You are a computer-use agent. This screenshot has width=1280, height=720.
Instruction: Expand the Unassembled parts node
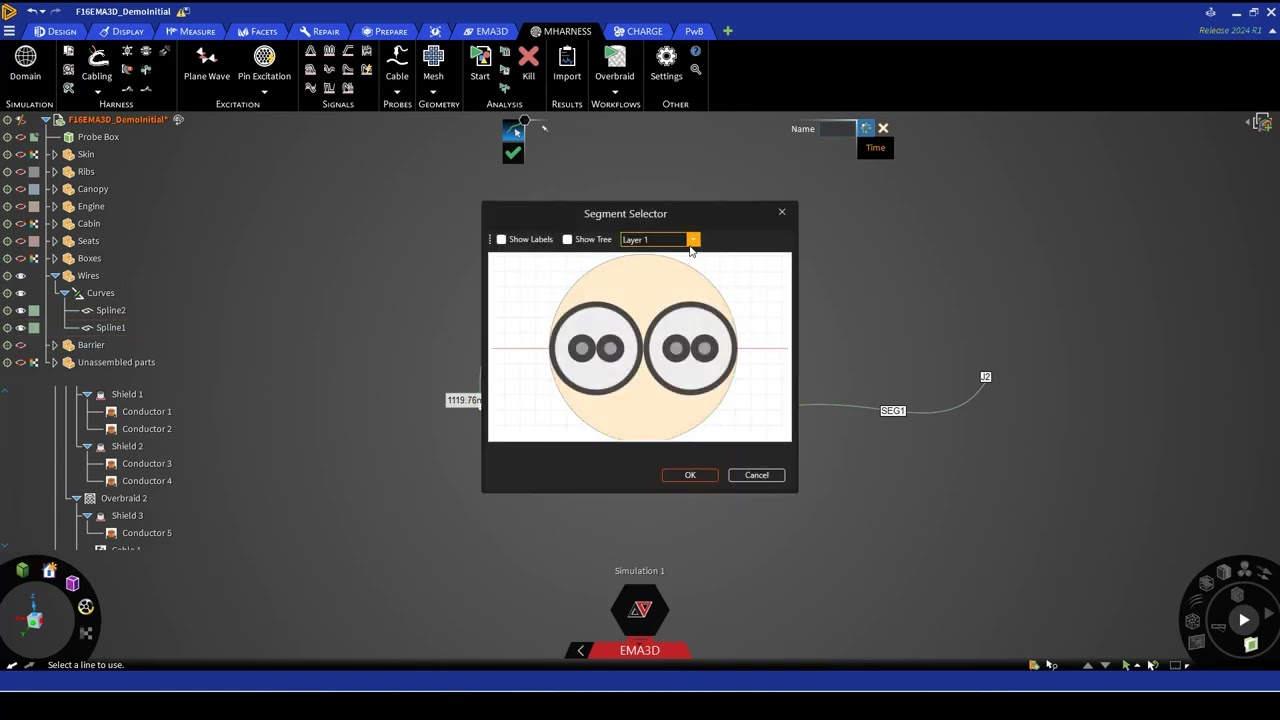click(x=55, y=362)
